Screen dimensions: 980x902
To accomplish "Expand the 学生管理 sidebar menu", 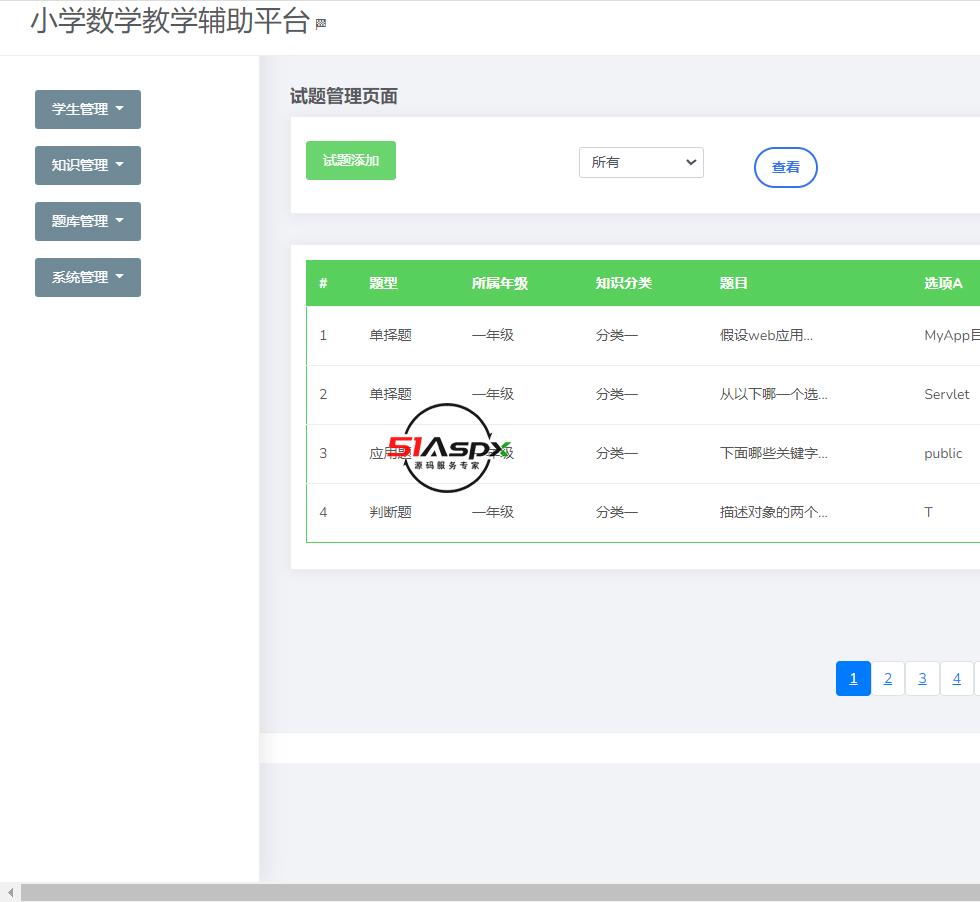I will pos(87,109).
